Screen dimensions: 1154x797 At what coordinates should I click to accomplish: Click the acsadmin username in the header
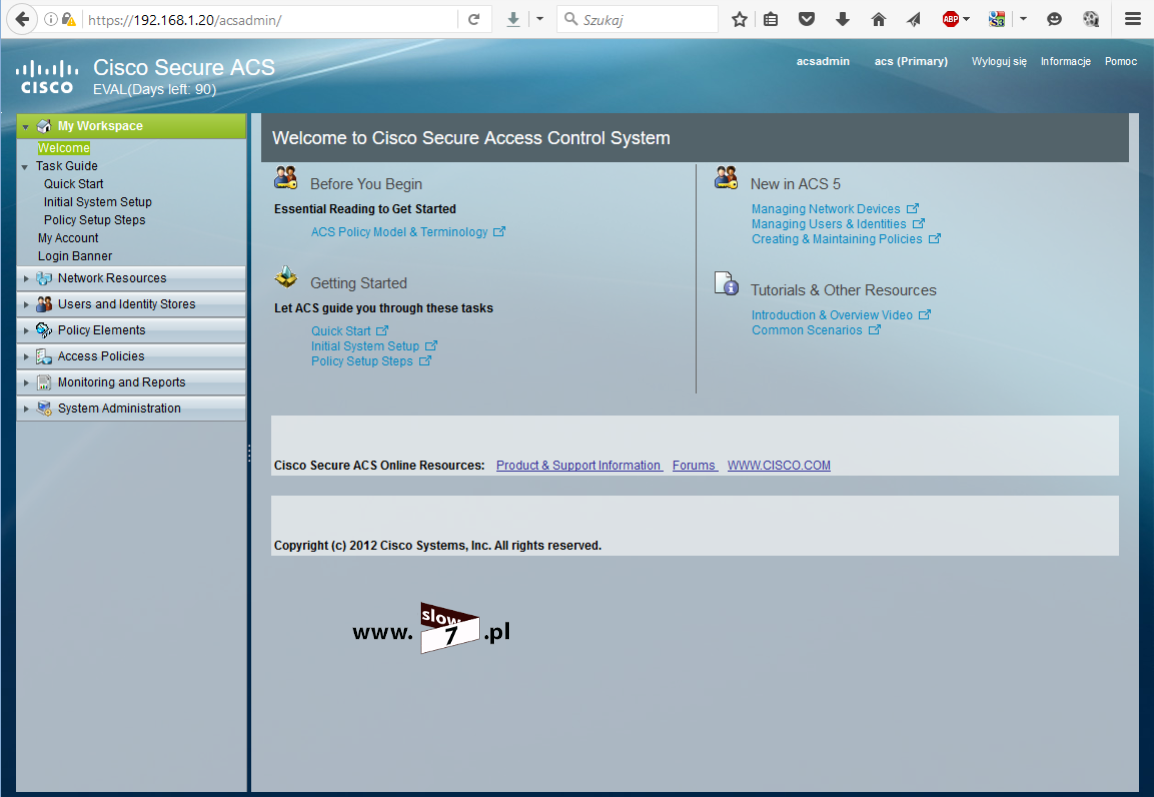pyautogui.click(x=823, y=61)
